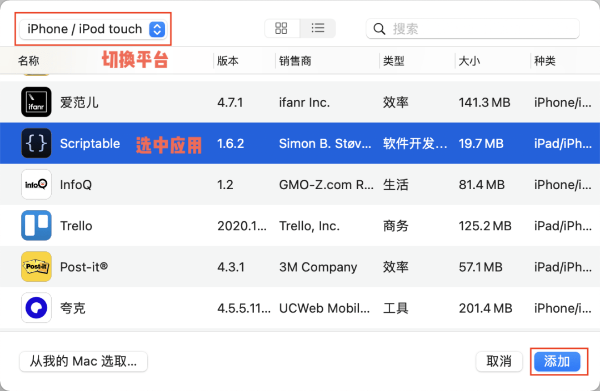Switch to list view

318,28
